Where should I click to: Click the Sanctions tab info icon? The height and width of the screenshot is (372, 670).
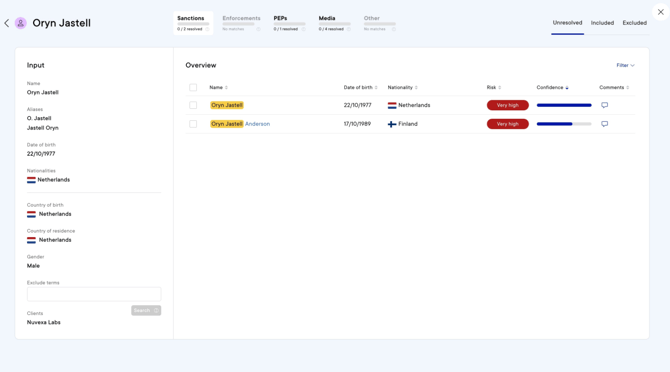tap(207, 29)
